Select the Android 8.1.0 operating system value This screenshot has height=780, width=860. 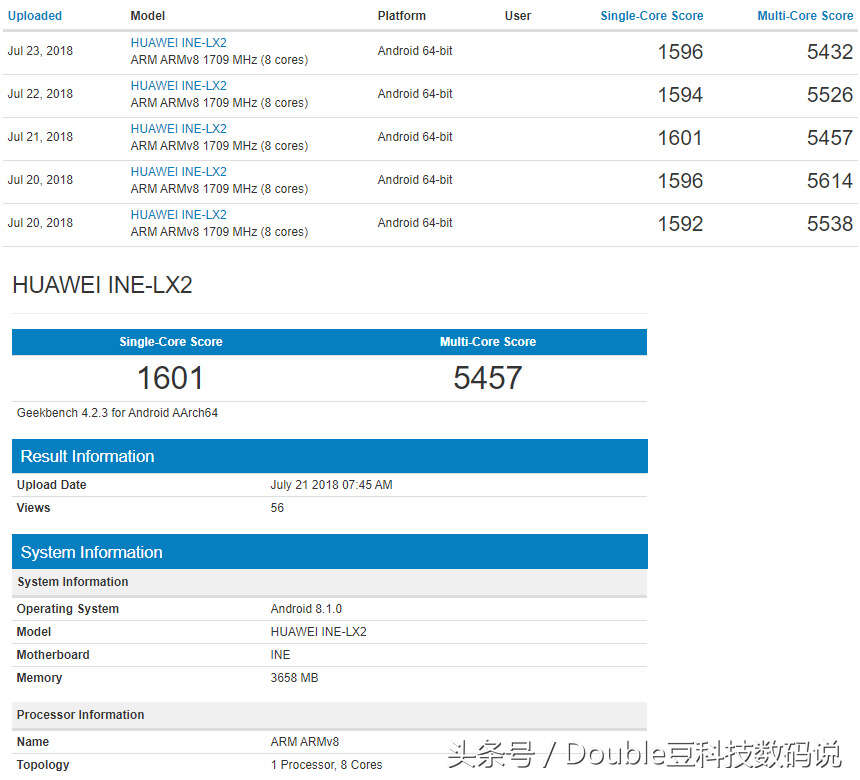coord(306,609)
